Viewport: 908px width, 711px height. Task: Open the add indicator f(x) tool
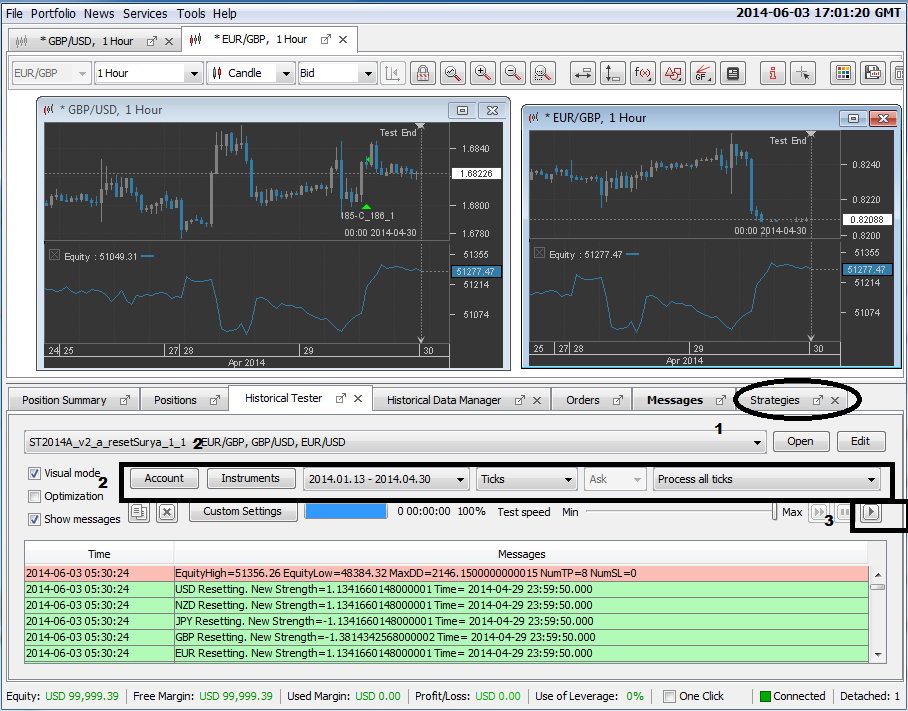[x=643, y=73]
